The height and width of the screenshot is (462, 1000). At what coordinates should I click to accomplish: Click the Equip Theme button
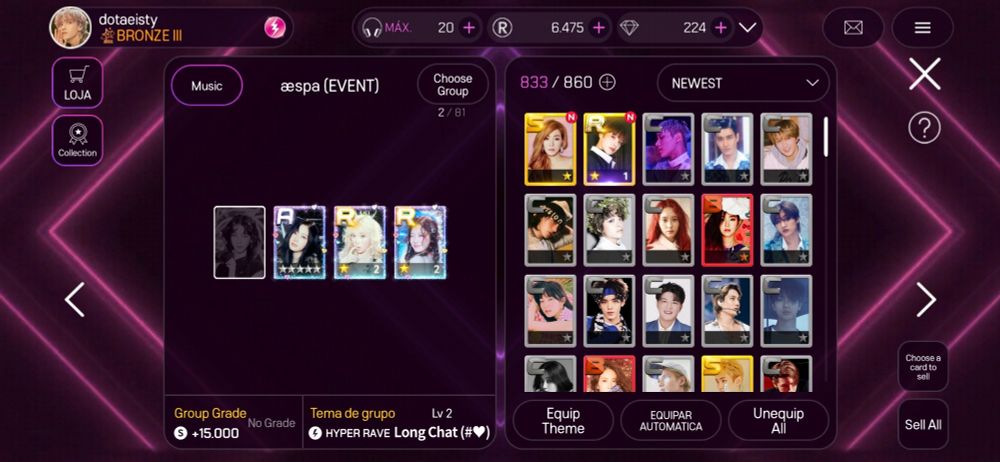(563, 421)
